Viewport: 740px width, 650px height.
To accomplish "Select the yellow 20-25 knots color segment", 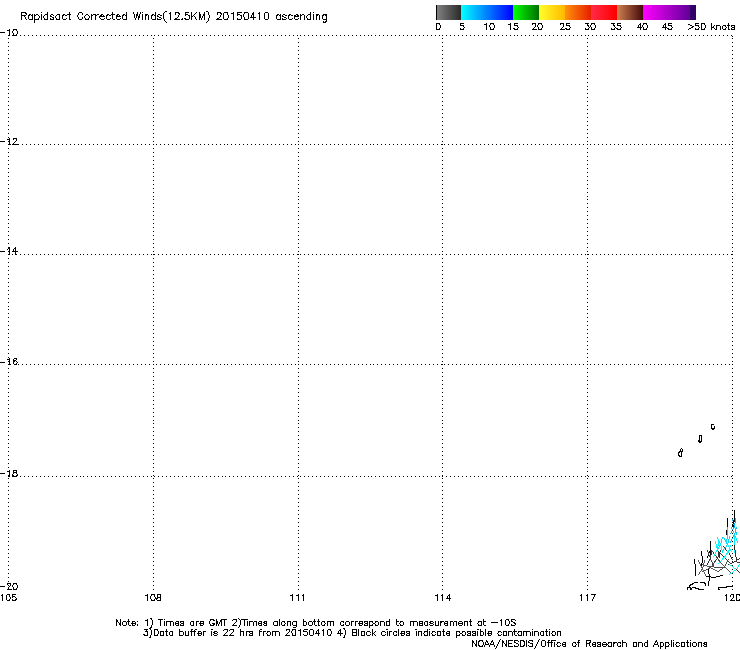I will (552, 12).
